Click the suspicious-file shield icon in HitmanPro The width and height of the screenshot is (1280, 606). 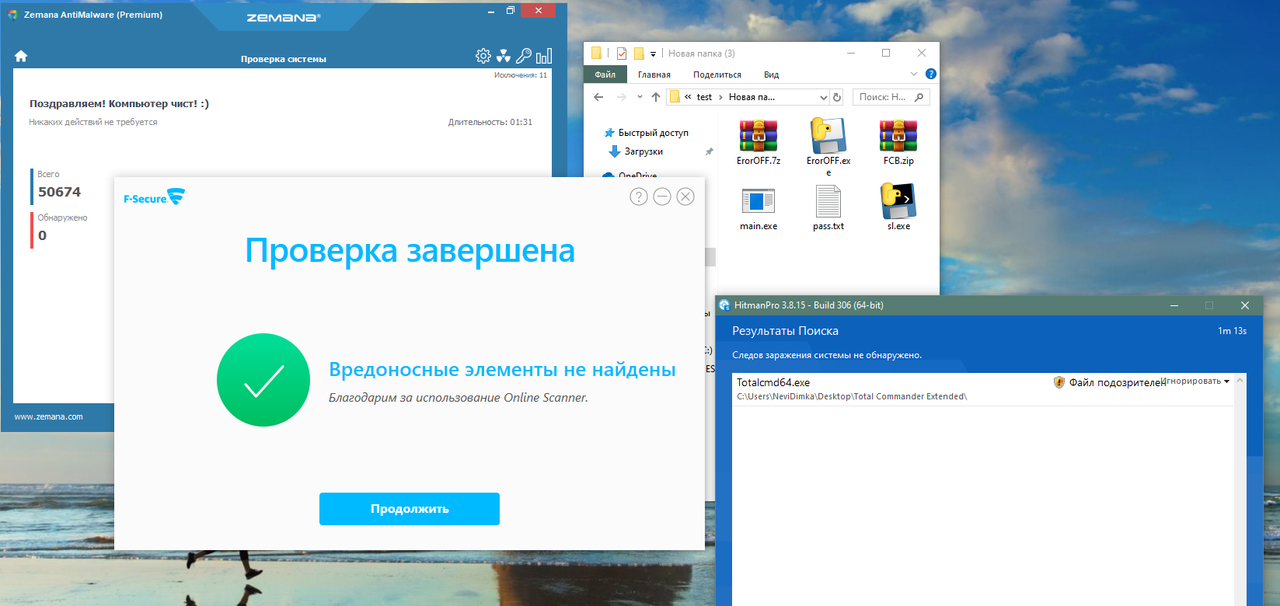(1059, 382)
